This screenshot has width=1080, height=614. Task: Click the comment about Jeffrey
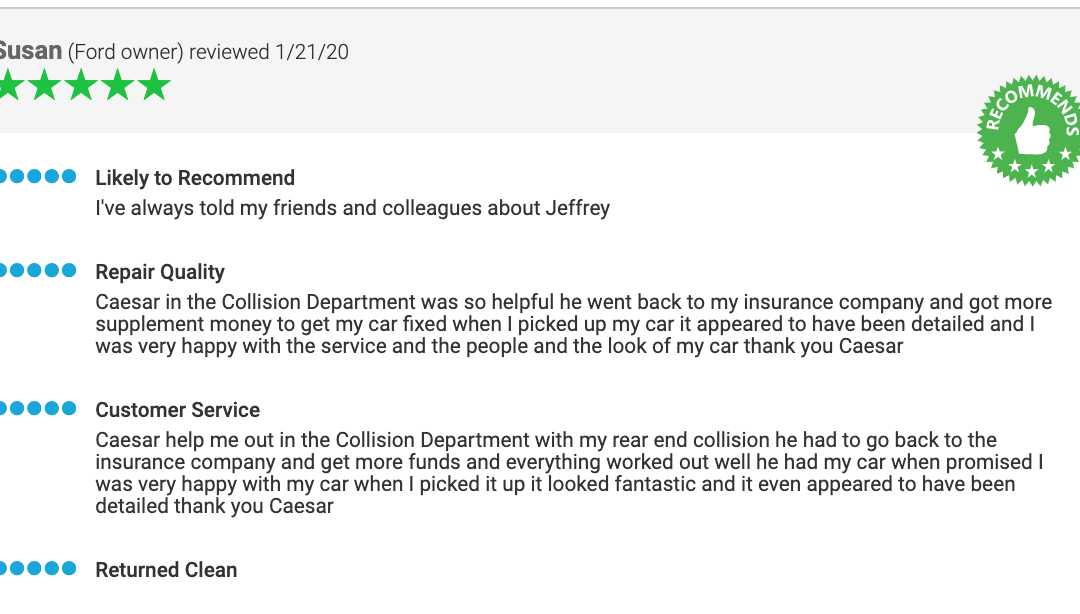click(x=353, y=208)
